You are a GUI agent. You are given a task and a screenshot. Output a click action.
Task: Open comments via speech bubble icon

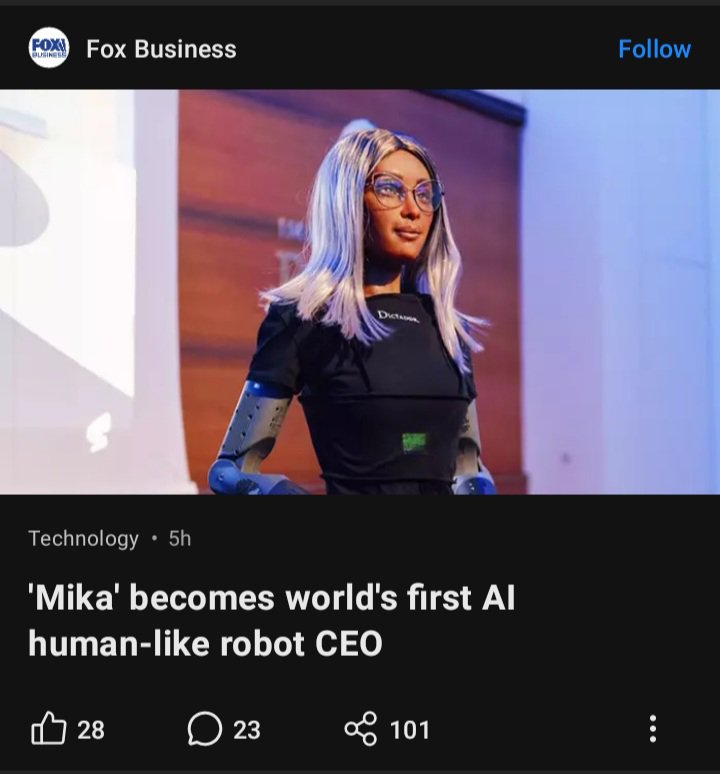[205, 729]
